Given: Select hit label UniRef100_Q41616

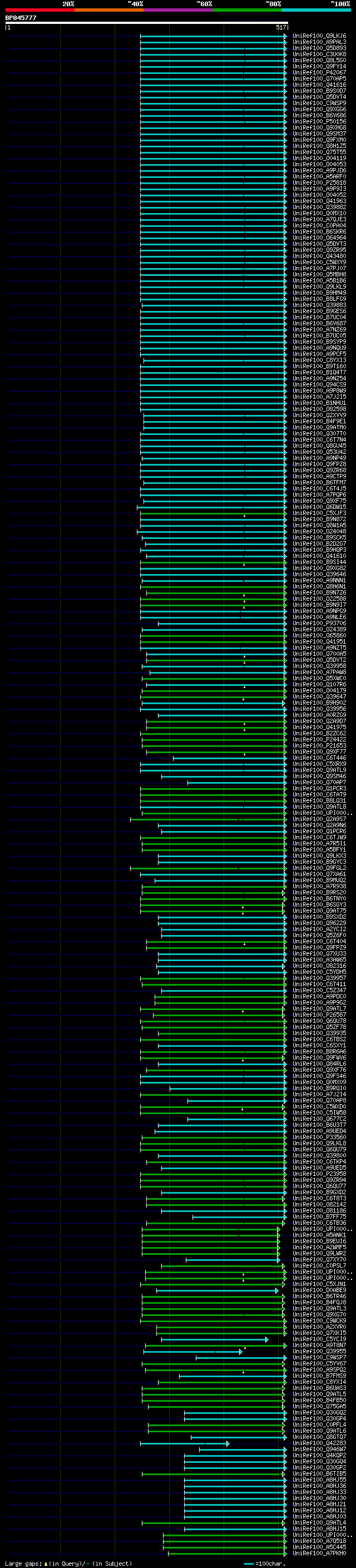Looking at the screenshot, I should point(319,85).
